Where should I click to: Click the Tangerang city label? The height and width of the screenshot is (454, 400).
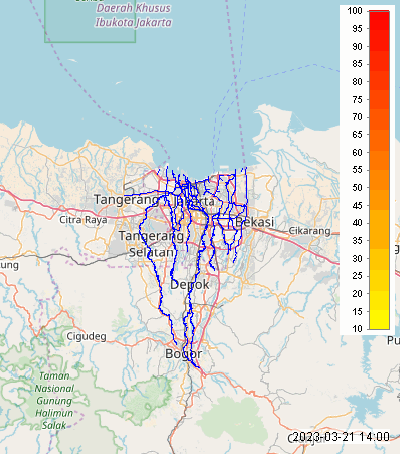click(127, 200)
